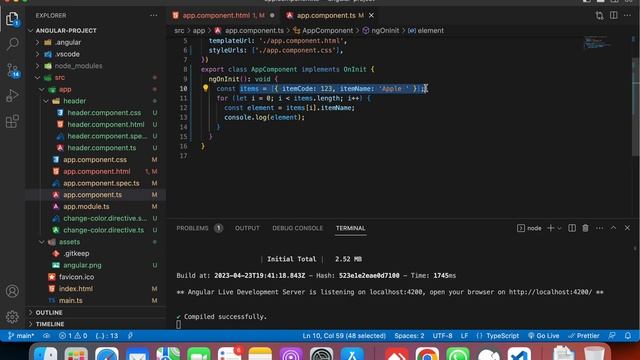Open the Search view in activity bar
The width and height of the screenshot is (640, 360).
coord(12,44)
